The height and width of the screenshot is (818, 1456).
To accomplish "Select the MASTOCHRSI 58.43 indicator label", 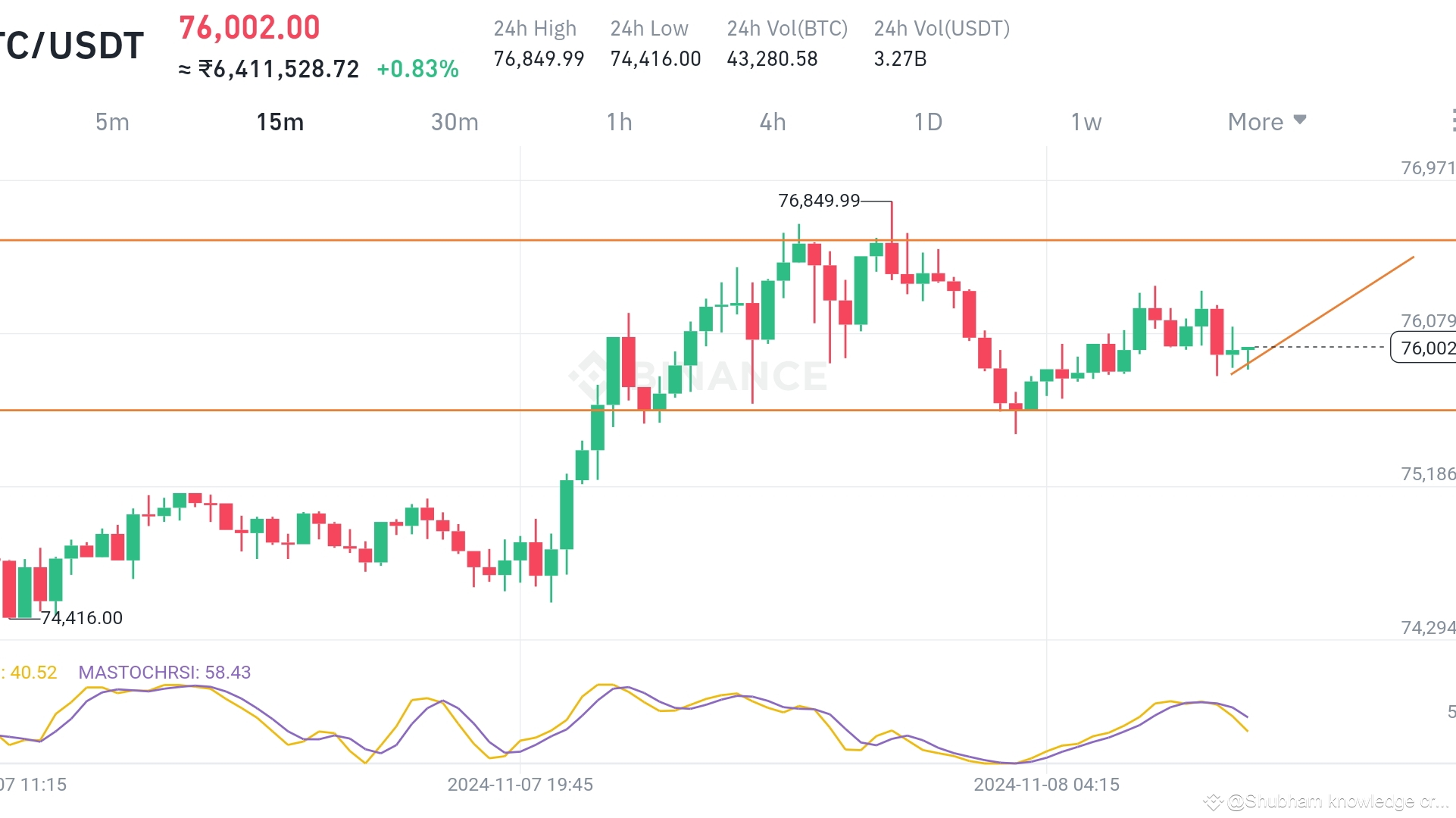I will tap(164, 672).
